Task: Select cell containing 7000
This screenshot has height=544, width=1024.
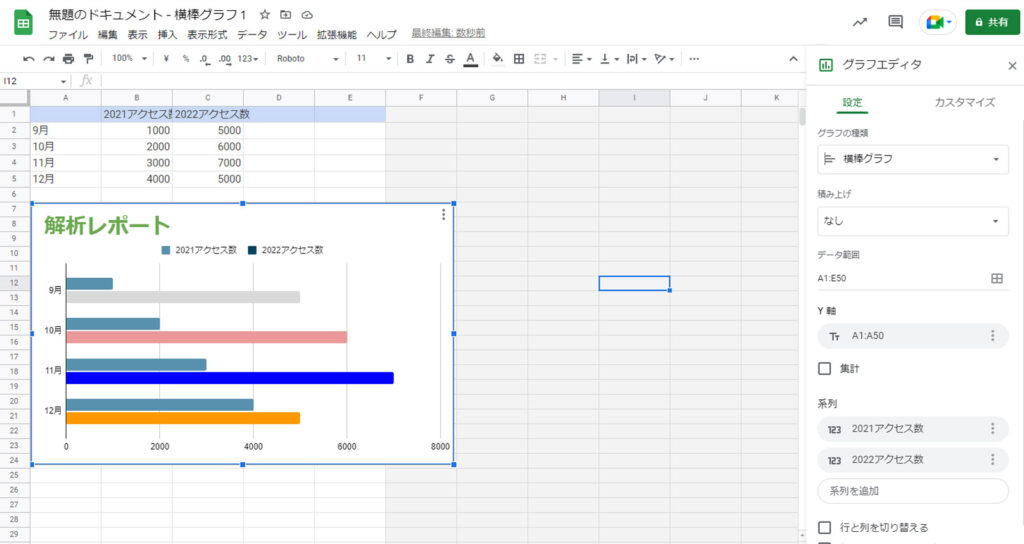Action: [x=208, y=163]
